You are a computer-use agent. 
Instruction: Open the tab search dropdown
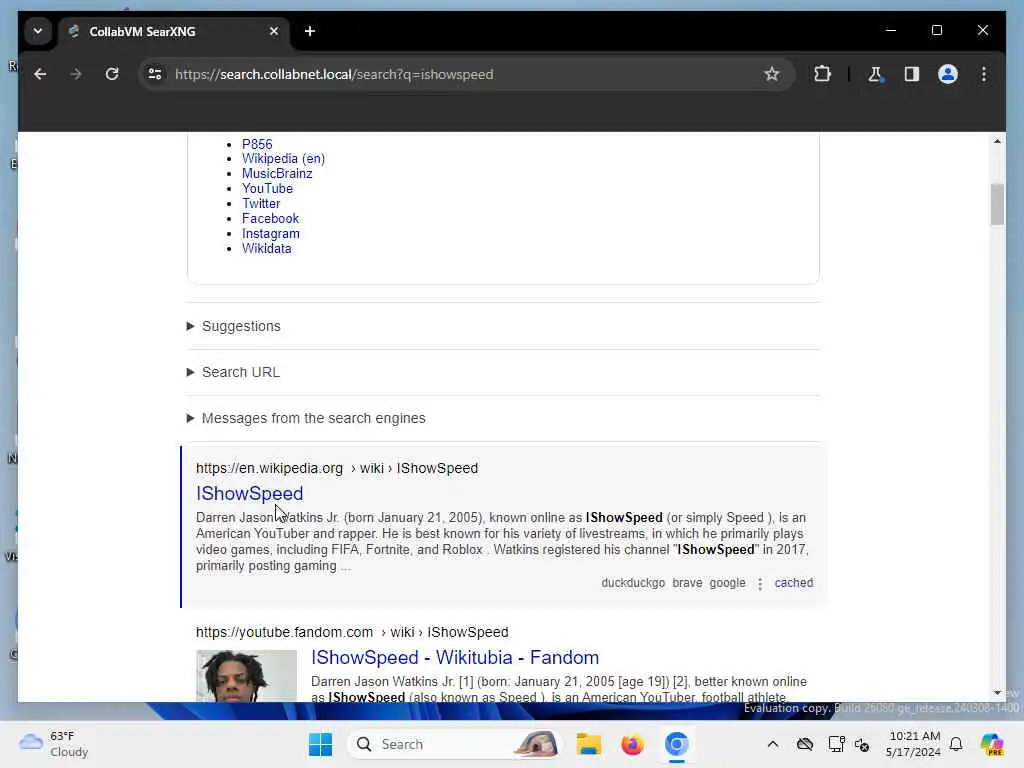(38, 31)
